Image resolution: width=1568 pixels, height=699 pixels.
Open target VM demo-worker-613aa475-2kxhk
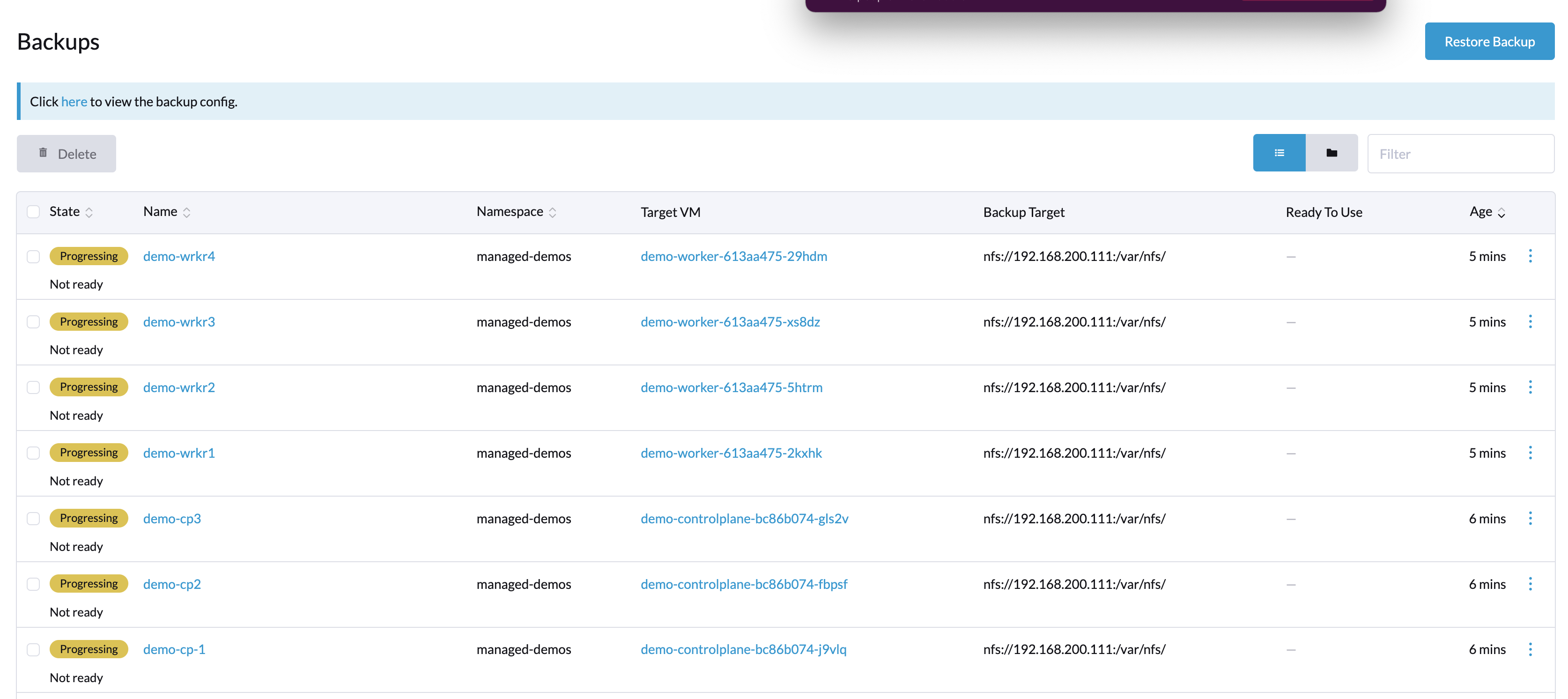tap(731, 453)
